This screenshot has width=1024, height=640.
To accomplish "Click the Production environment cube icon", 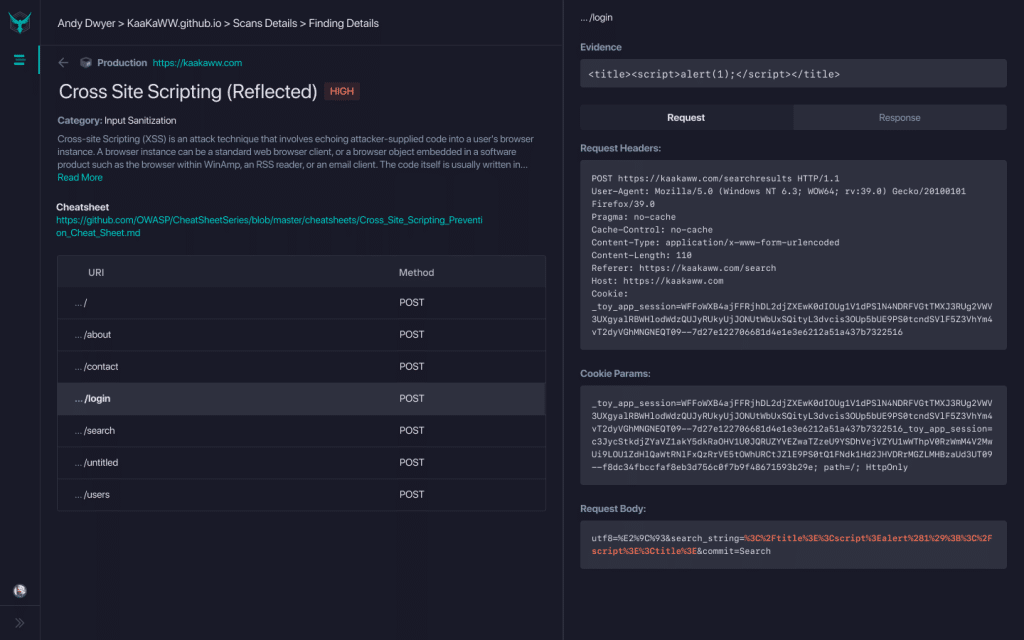I will tap(86, 62).
